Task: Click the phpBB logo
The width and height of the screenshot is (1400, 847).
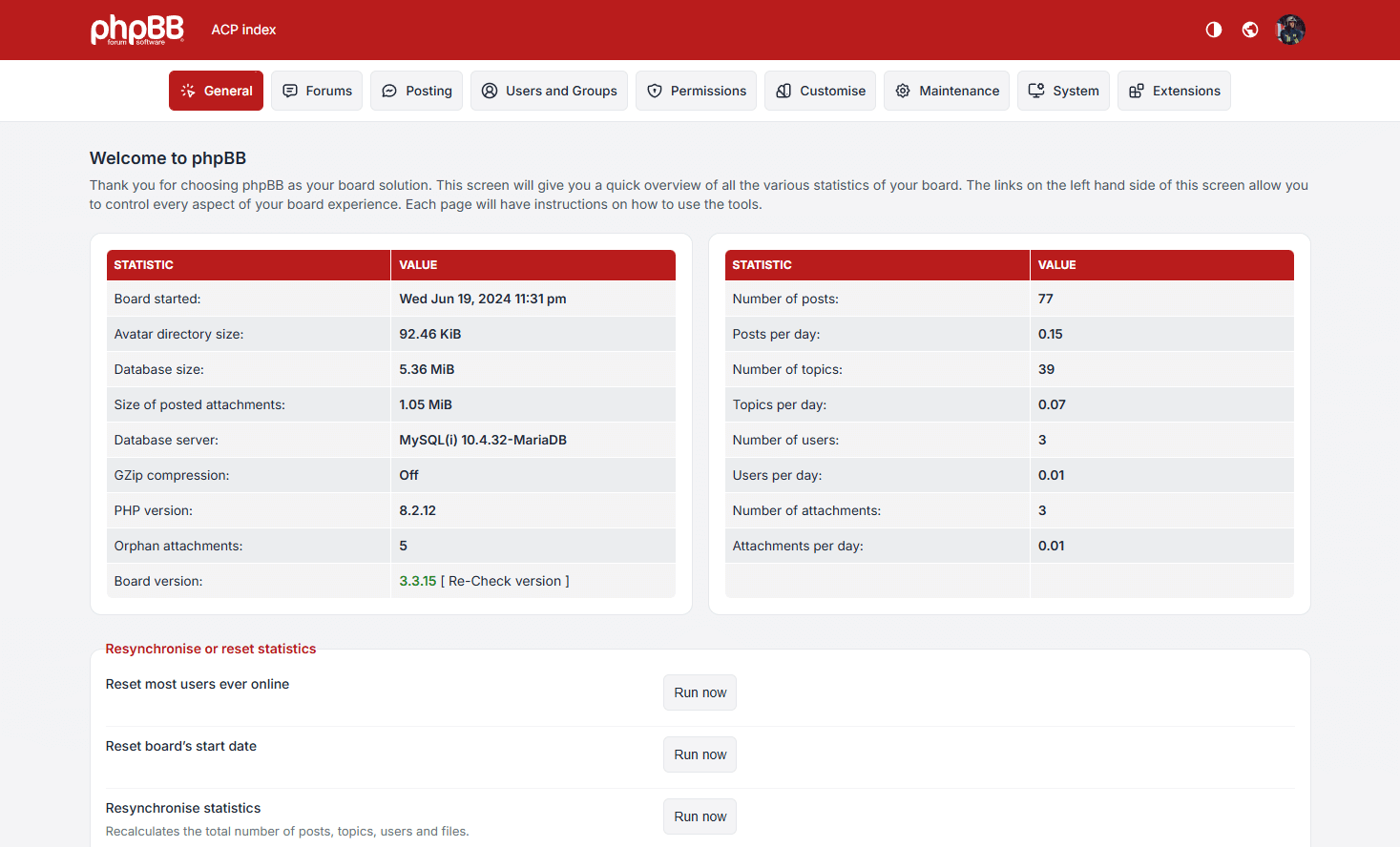Action: coord(136,30)
